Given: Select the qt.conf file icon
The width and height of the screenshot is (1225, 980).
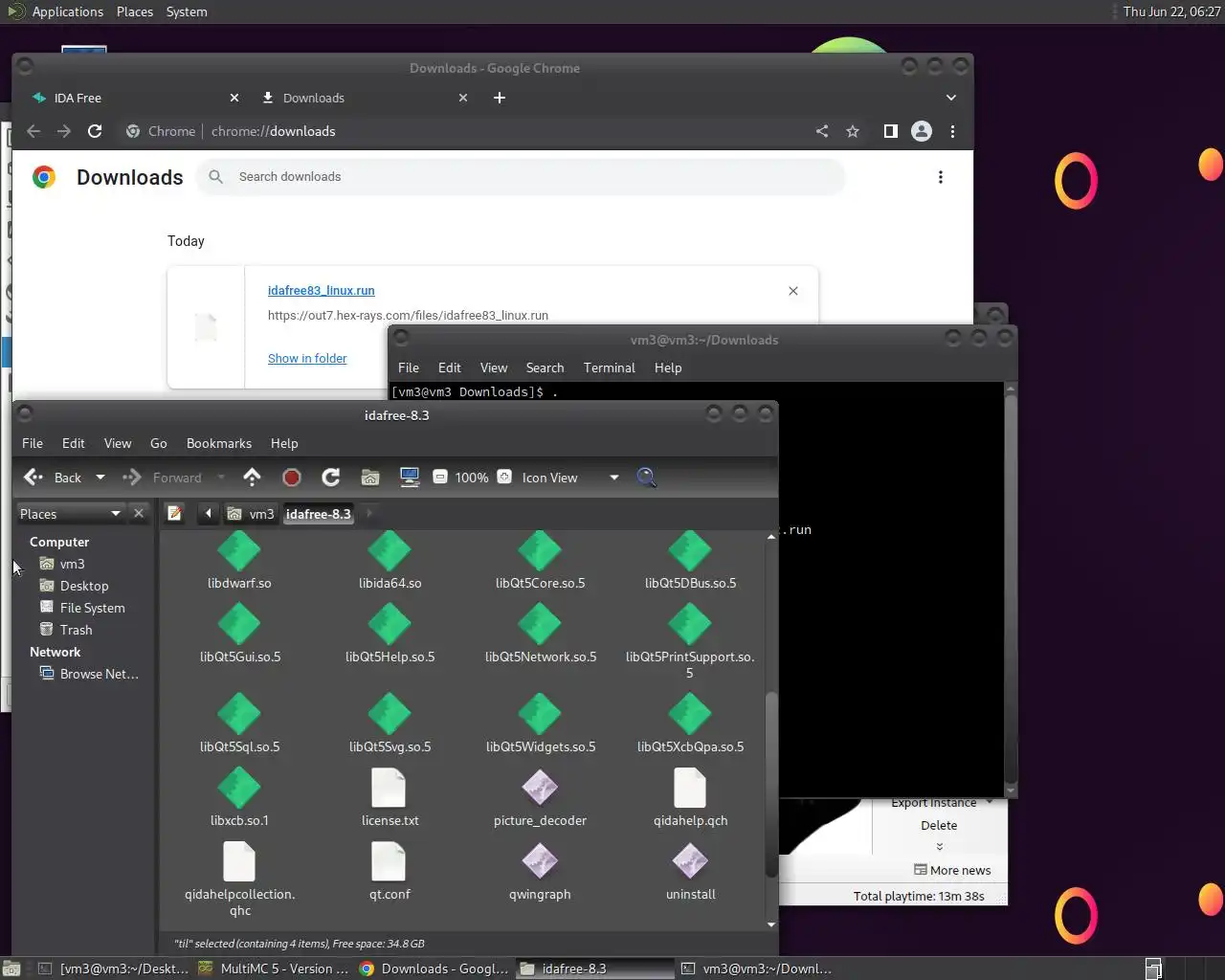Looking at the screenshot, I should [390, 861].
